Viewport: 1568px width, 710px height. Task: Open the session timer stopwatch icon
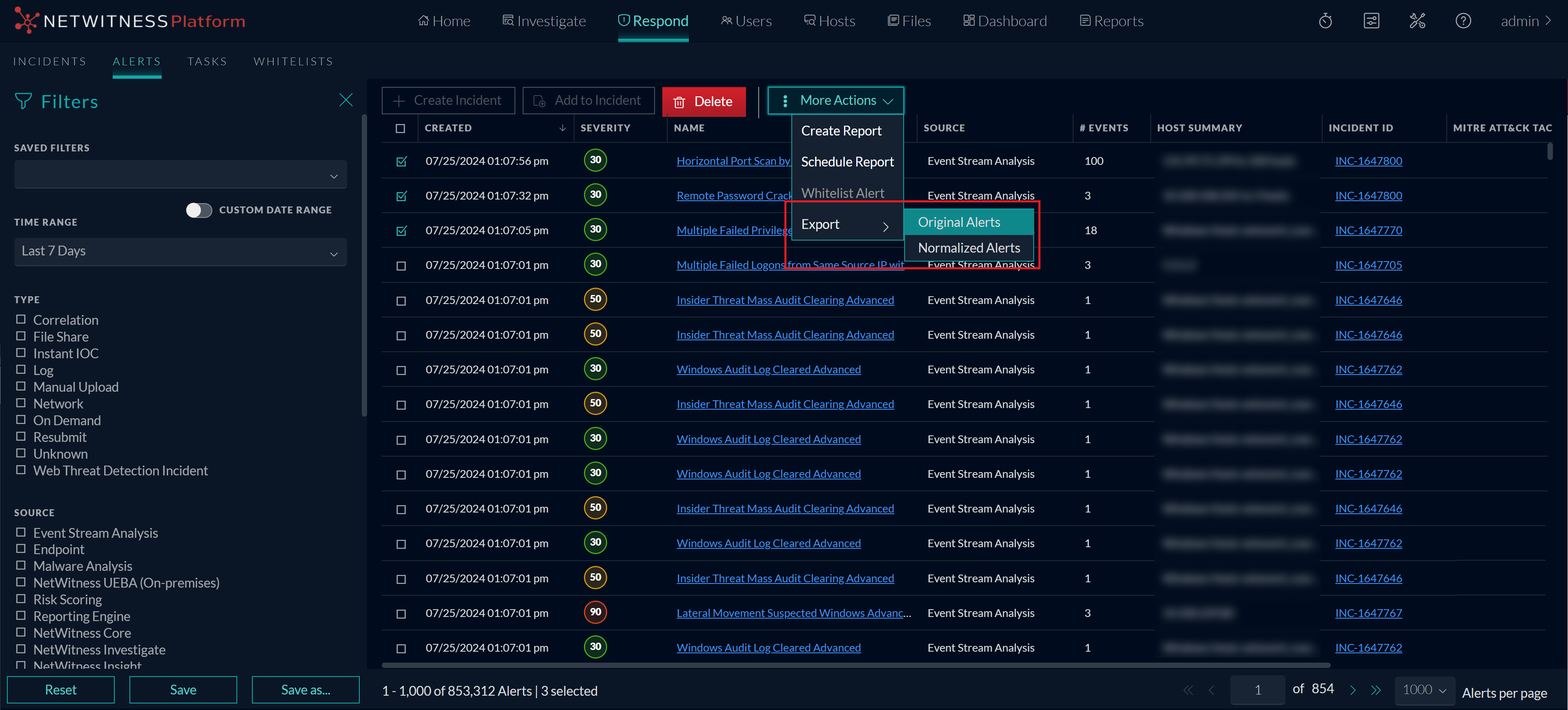click(1325, 20)
